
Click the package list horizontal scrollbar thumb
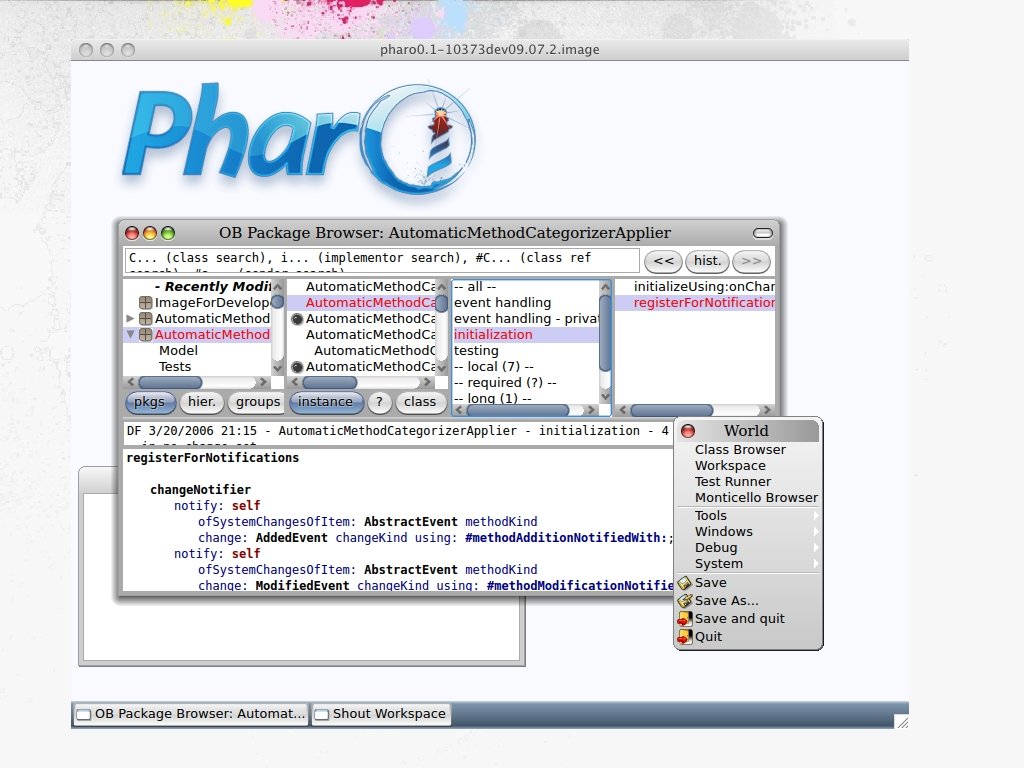pos(171,382)
